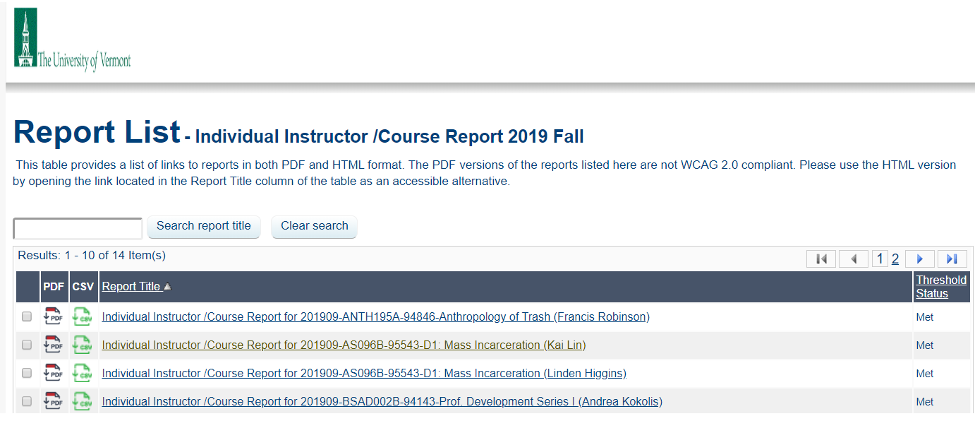The image size is (977, 422).
Task: Sort by Report Title column header
Action: pyautogui.click(x=131, y=287)
